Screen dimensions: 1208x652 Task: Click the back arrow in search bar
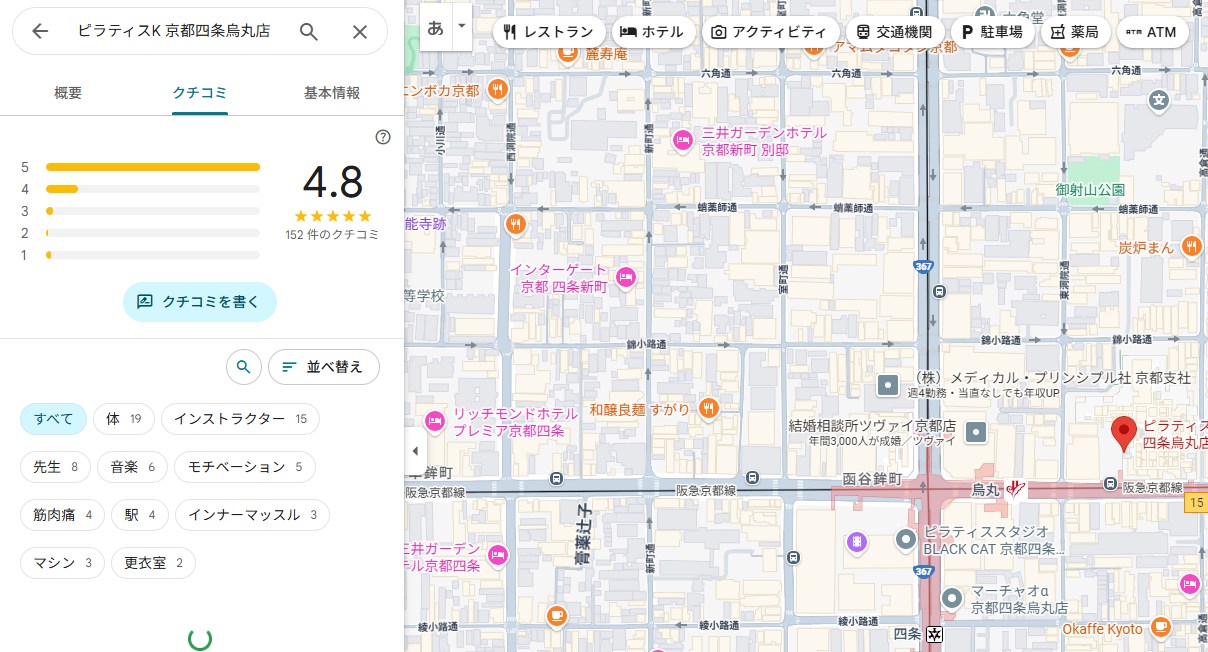[x=40, y=31]
